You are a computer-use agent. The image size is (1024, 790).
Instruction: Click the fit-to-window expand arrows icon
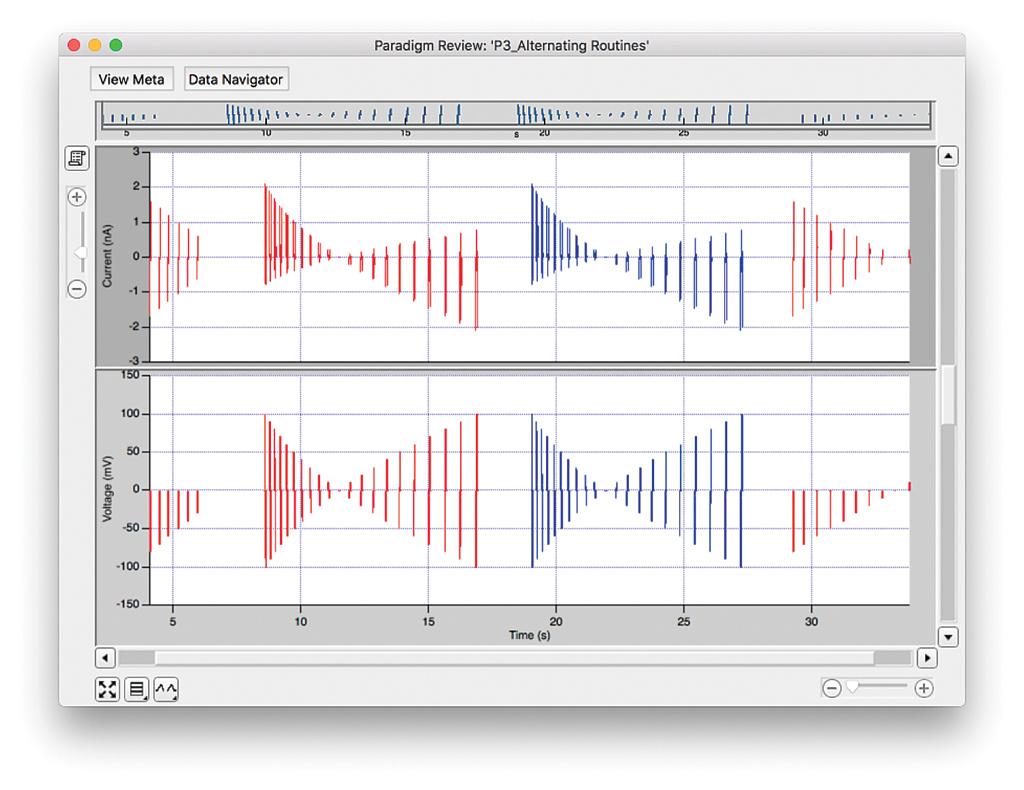click(x=107, y=689)
